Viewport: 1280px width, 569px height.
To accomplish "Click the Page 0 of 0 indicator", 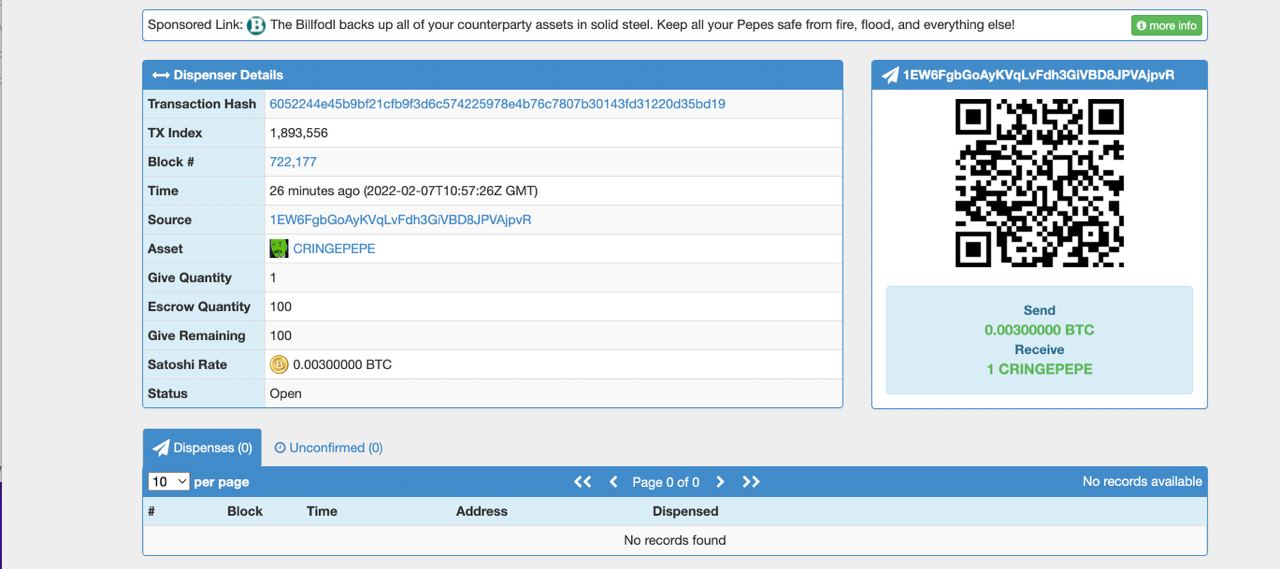I will click(666, 482).
